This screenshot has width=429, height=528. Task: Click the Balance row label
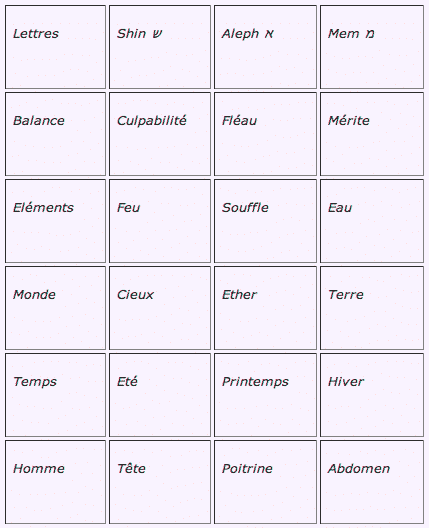pyautogui.click(x=56, y=134)
